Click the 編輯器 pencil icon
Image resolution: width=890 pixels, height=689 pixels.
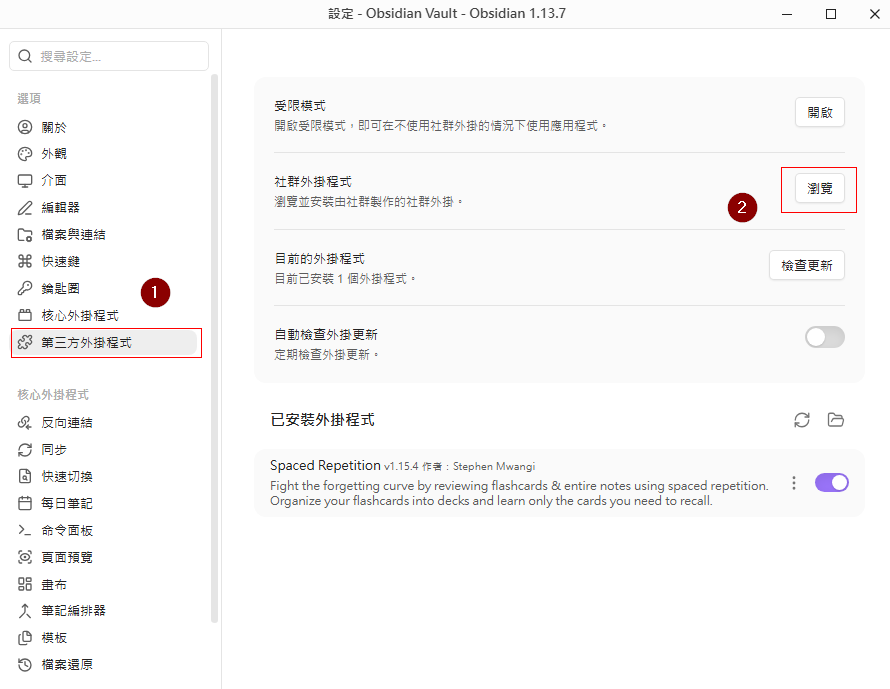pos(25,208)
